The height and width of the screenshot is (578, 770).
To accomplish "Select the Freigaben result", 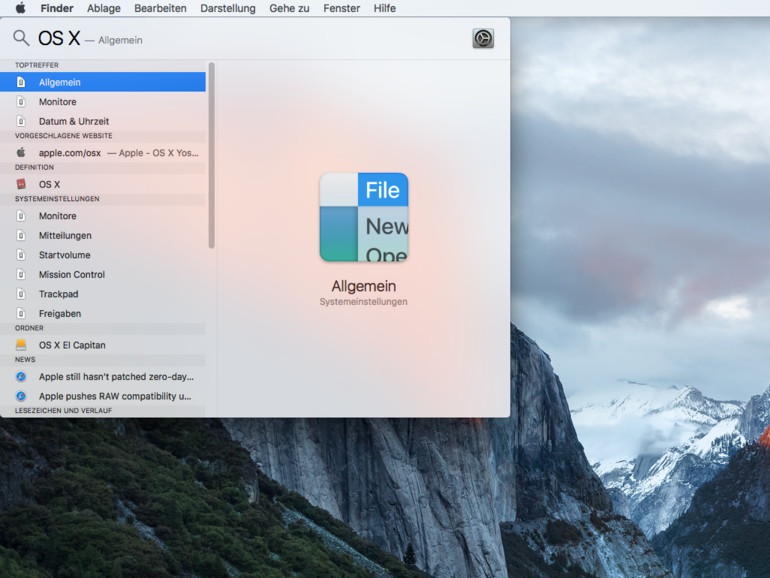I will click(103, 313).
